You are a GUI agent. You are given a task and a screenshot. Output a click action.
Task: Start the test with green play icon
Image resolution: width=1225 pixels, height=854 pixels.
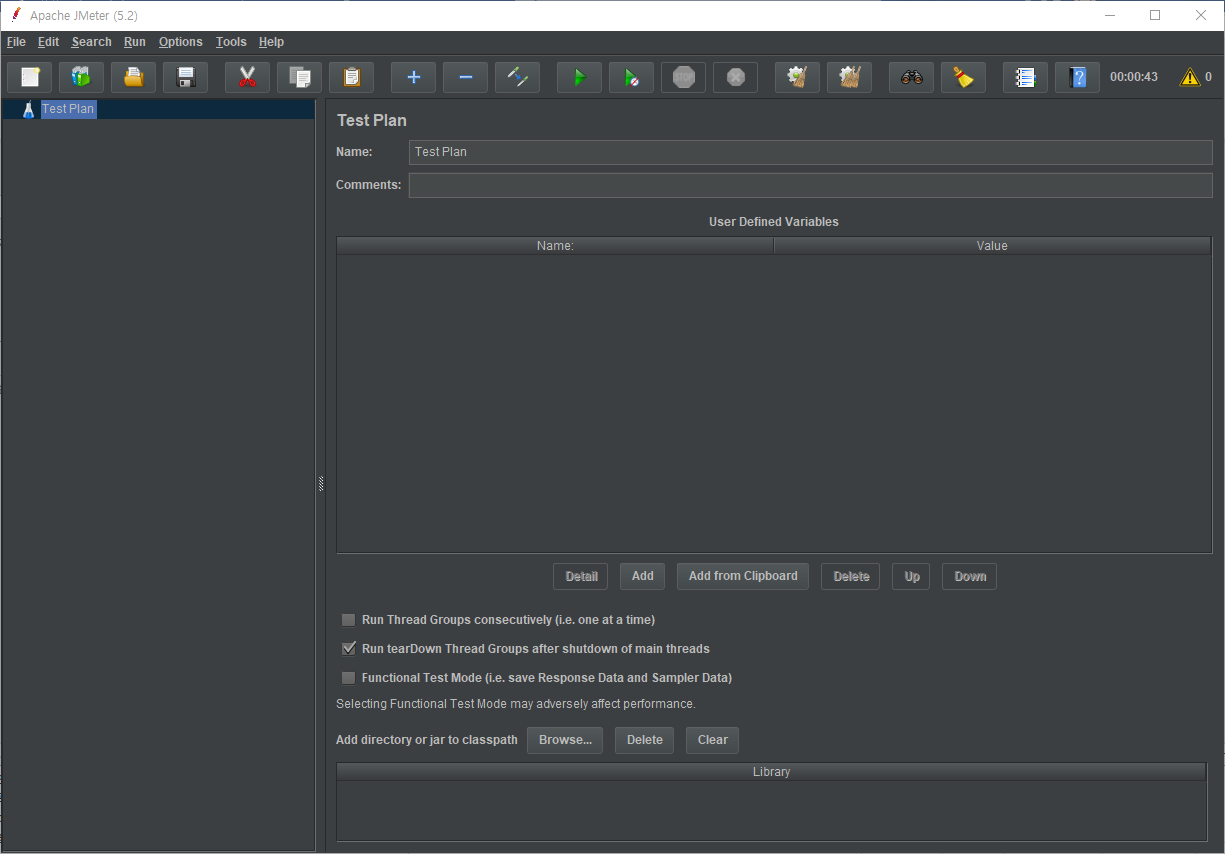580,77
